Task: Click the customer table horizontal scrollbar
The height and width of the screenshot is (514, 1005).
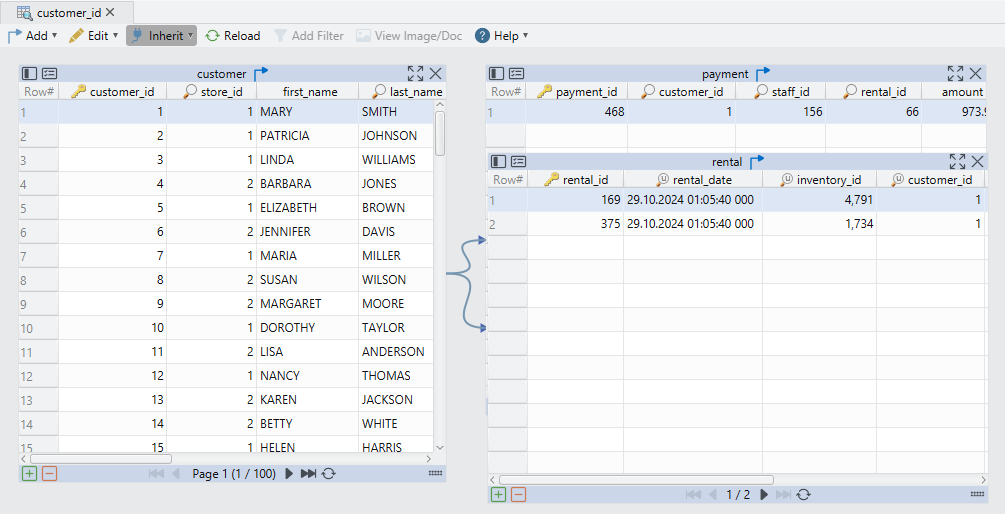Action: 101,459
